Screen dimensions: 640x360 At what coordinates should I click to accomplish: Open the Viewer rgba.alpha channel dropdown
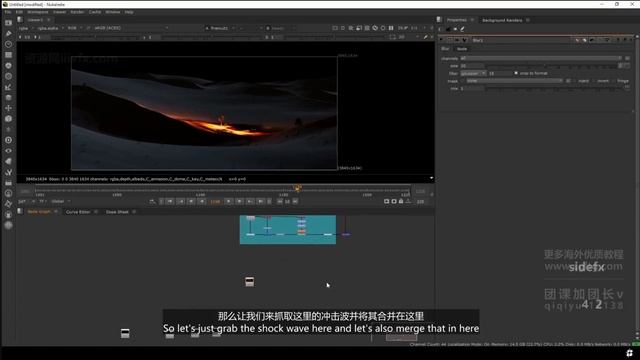(51, 28)
